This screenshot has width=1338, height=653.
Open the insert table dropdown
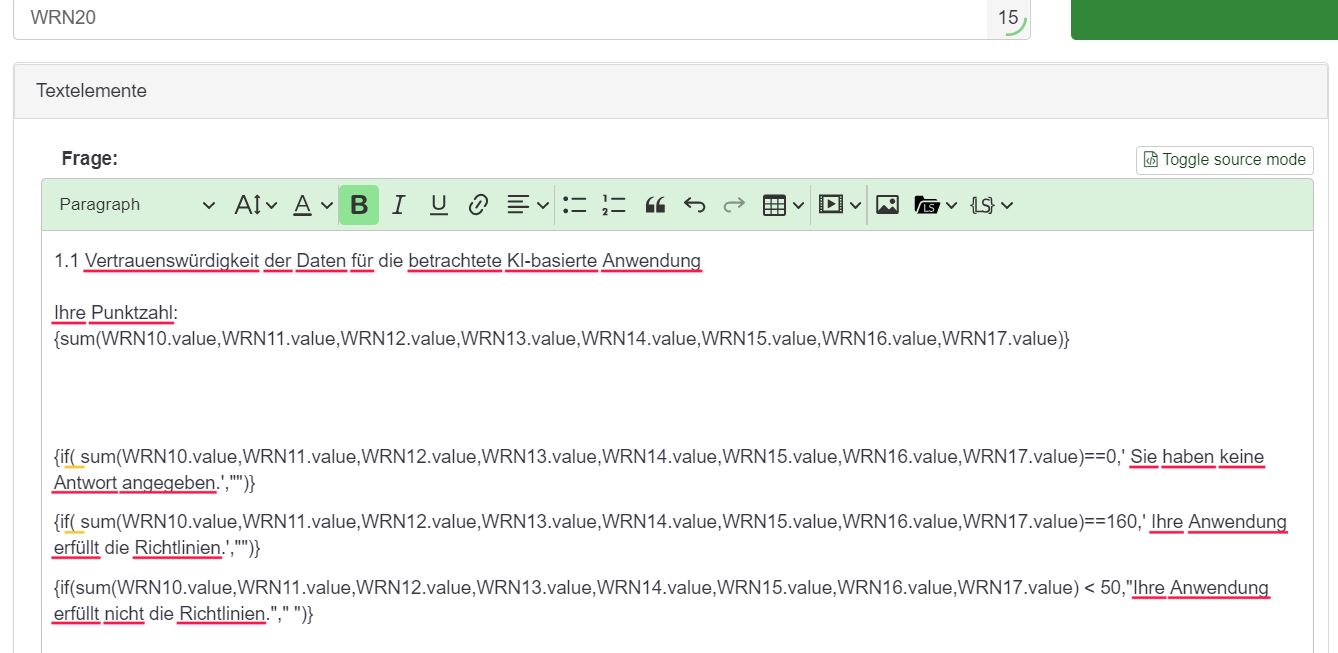(783, 205)
